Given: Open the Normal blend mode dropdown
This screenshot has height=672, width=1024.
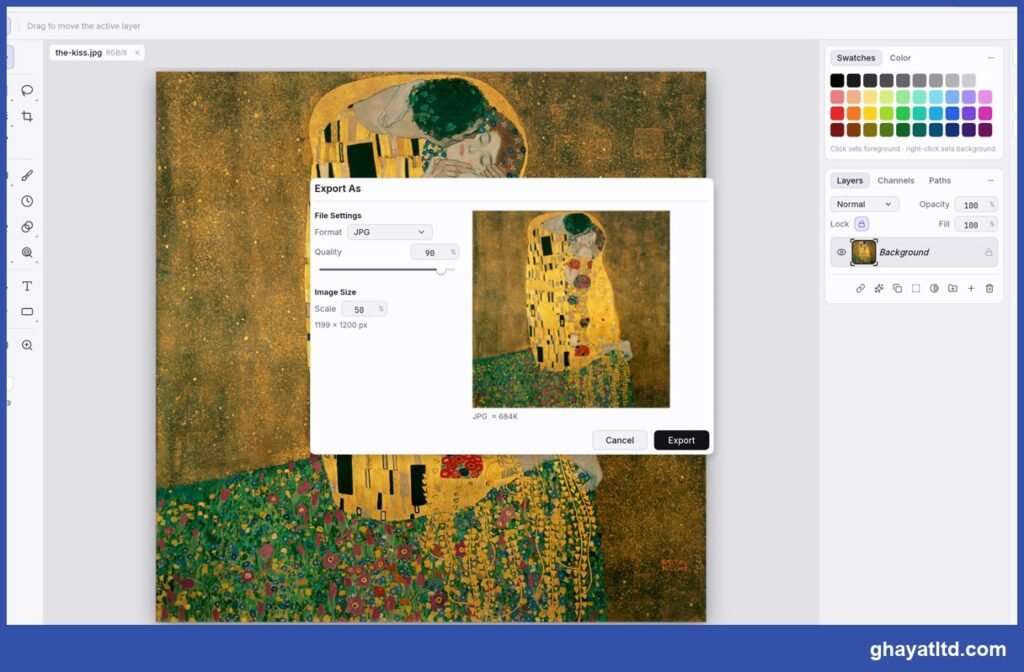Looking at the screenshot, I should pos(864,204).
